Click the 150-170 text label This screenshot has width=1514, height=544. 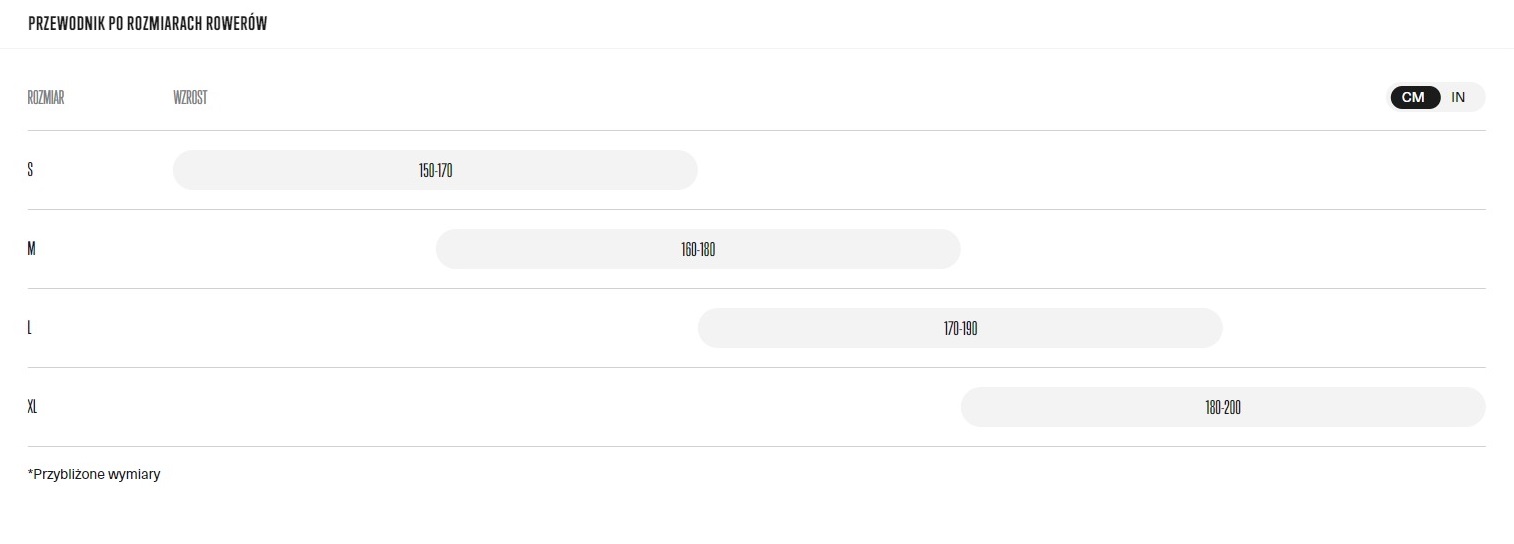[436, 170]
